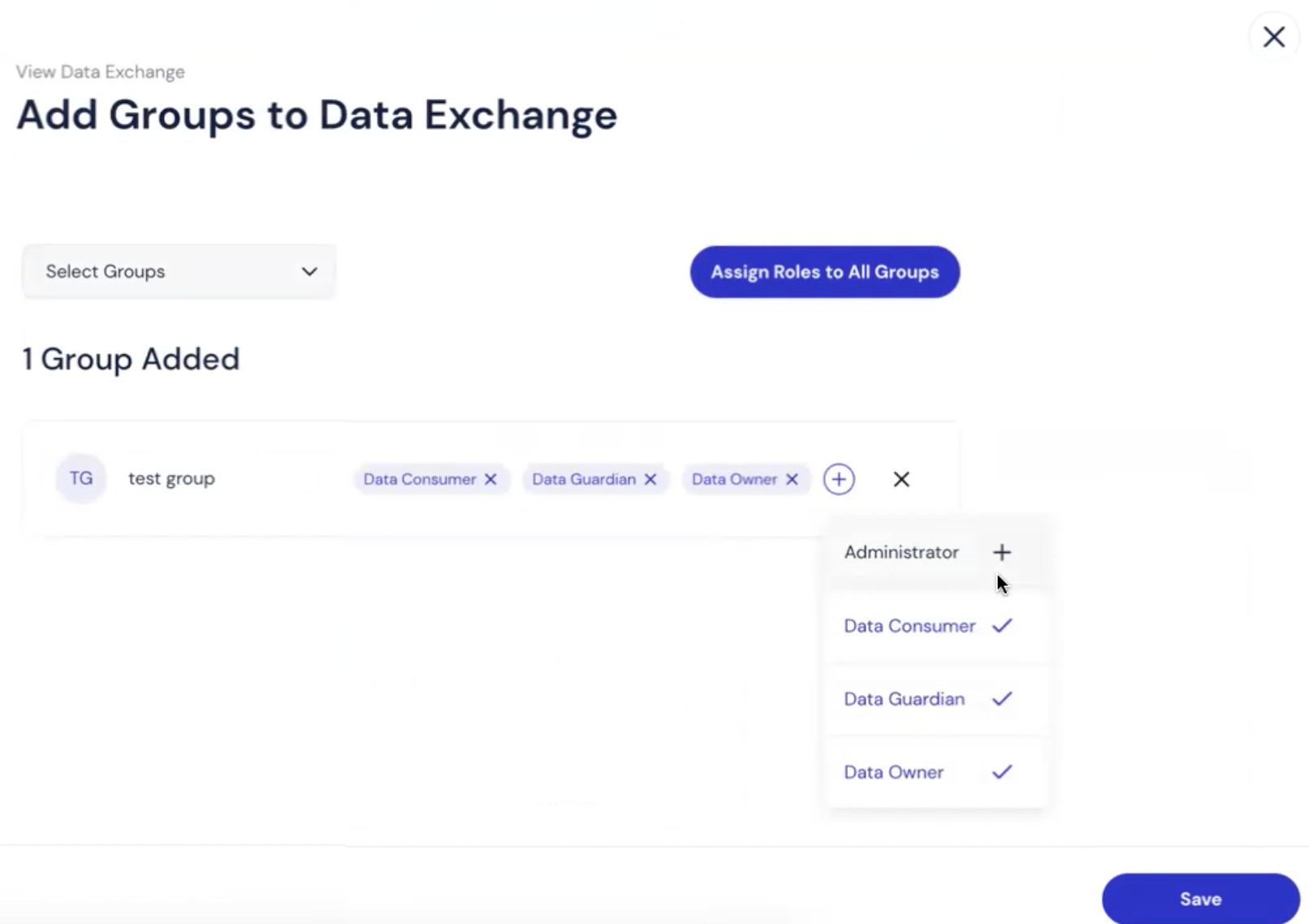This screenshot has width=1309, height=924.
Task: Uncheck Data Guardian checkmark in role list
Action: [x=1002, y=698]
